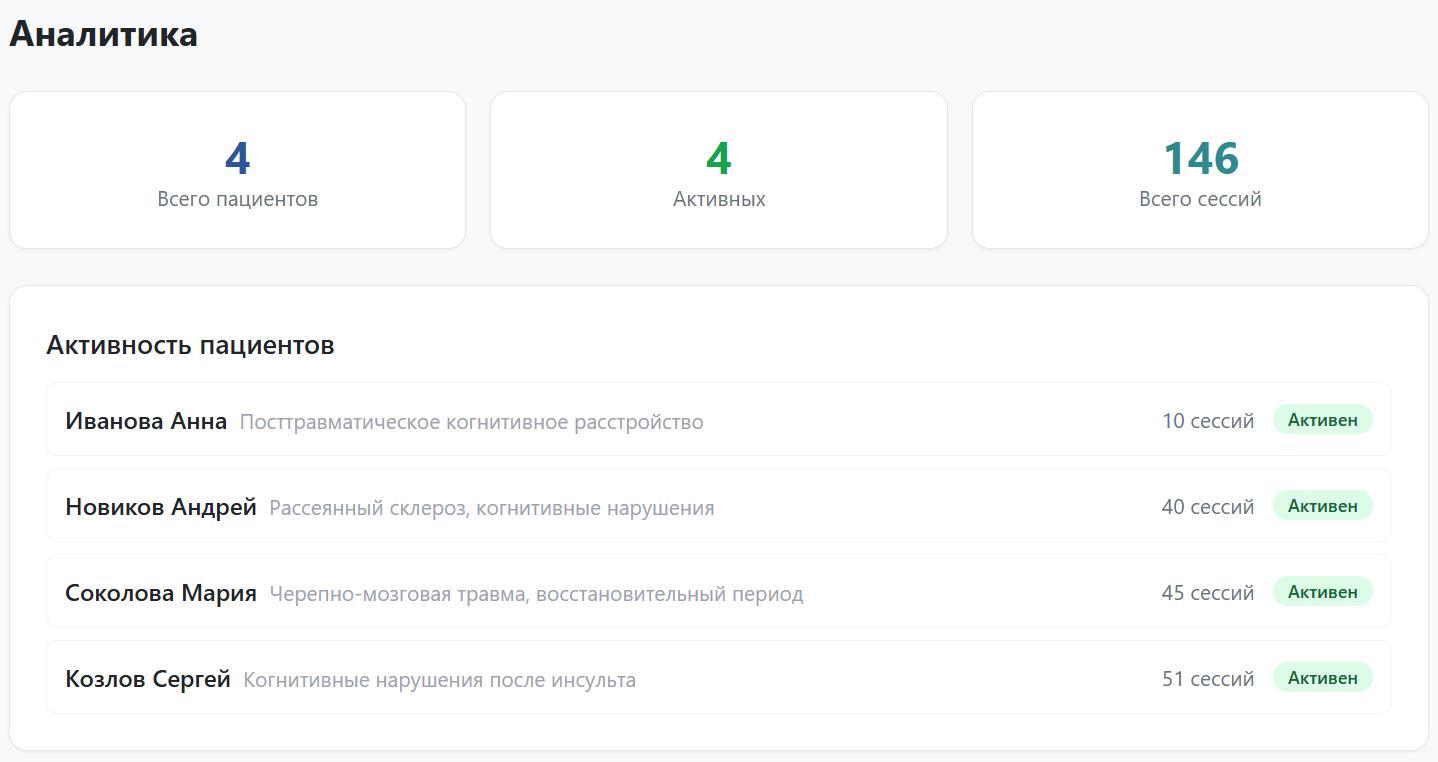Image resolution: width=1438 pixels, height=762 pixels.
Task: Click the 51 сессий count for Козлов Сергей
Action: [1208, 677]
